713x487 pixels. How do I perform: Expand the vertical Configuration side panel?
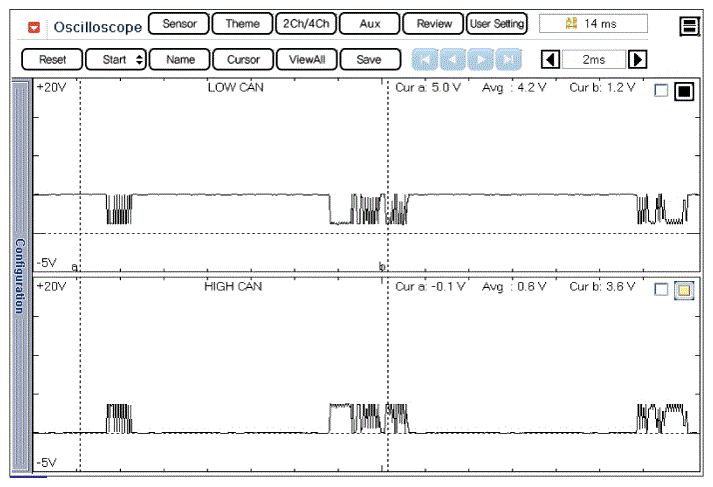(x=17, y=275)
